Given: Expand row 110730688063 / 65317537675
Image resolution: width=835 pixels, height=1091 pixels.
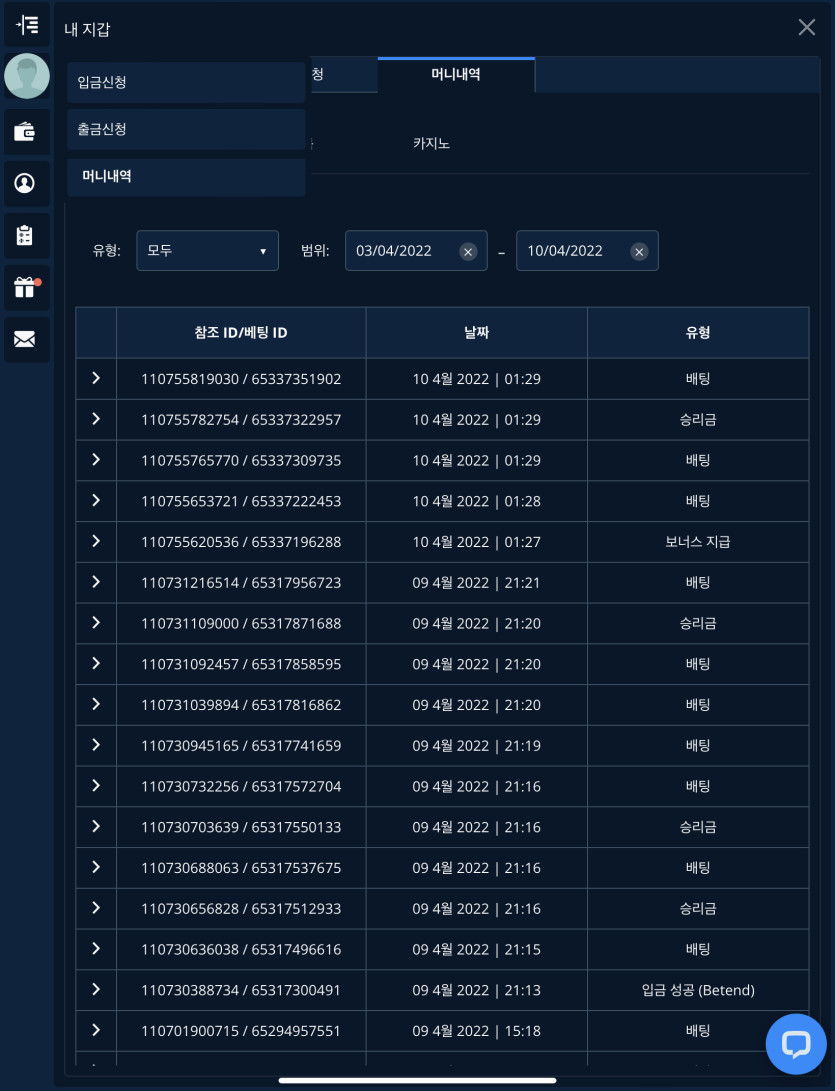Looking at the screenshot, I should click(96, 867).
